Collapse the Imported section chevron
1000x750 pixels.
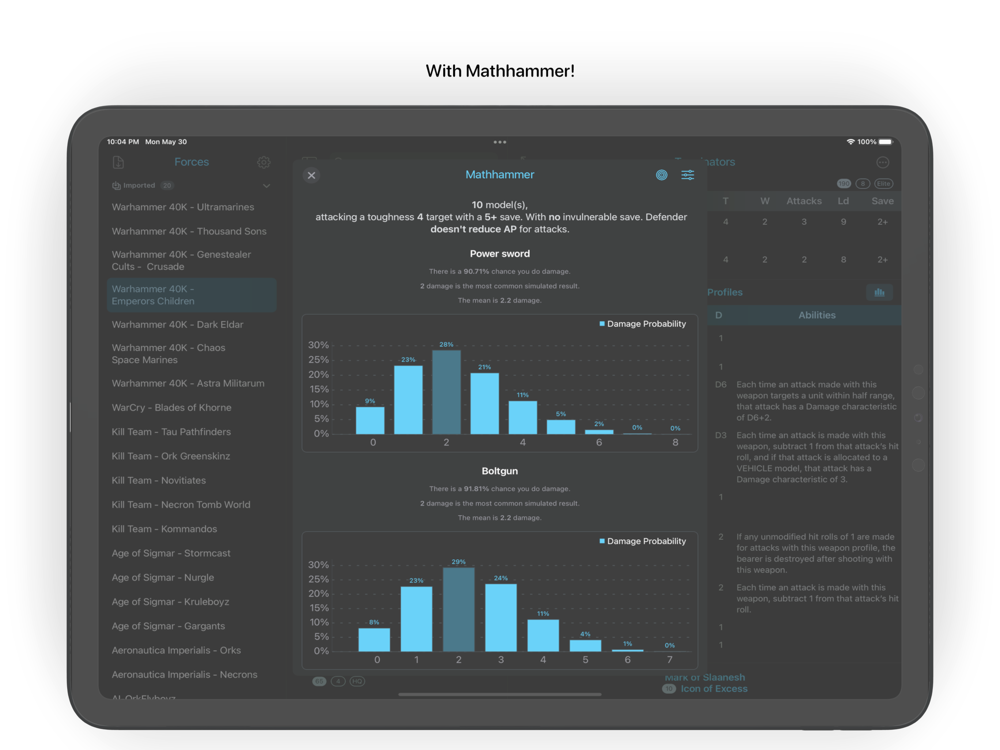[267, 186]
